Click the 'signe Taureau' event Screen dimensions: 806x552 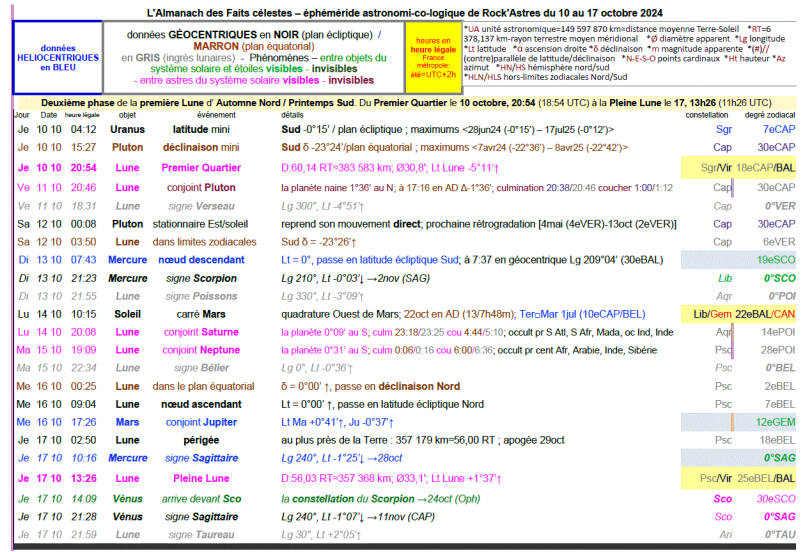(202, 535)
